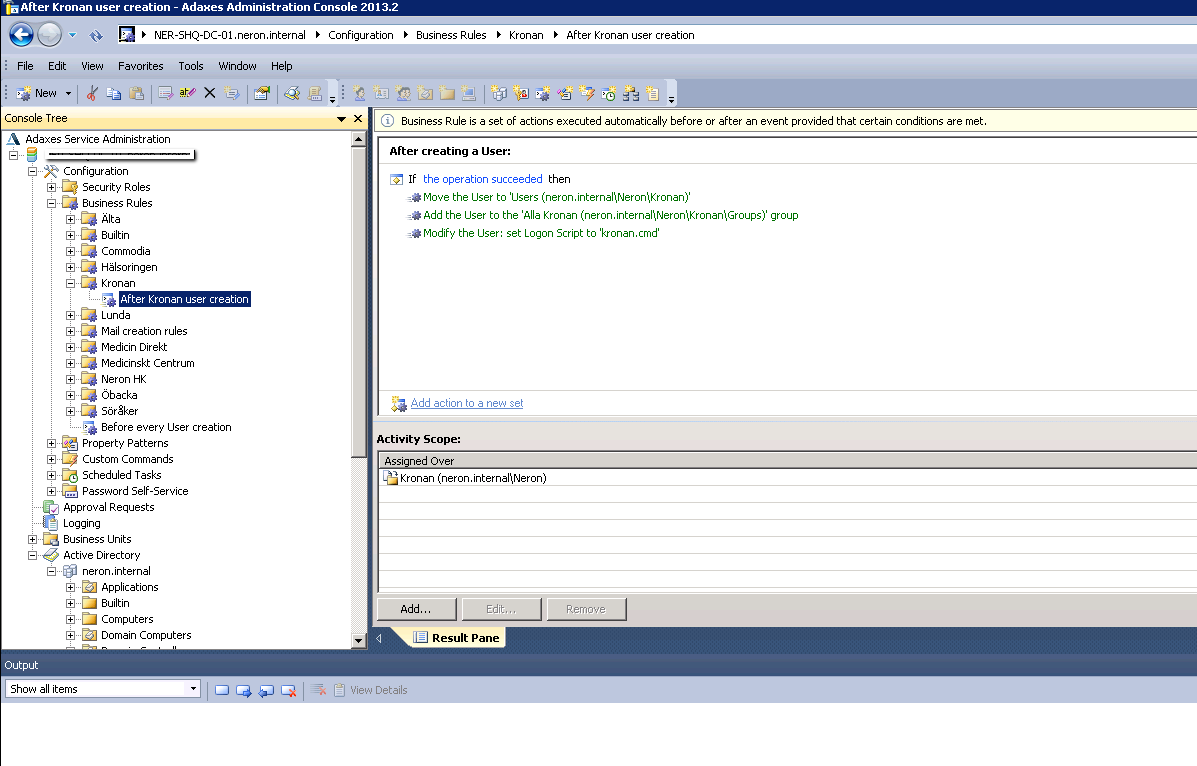This screenshot has height=766, width=1197.
Task: Click the Rename icon in toolbar
Action: [x=187, y=93]
